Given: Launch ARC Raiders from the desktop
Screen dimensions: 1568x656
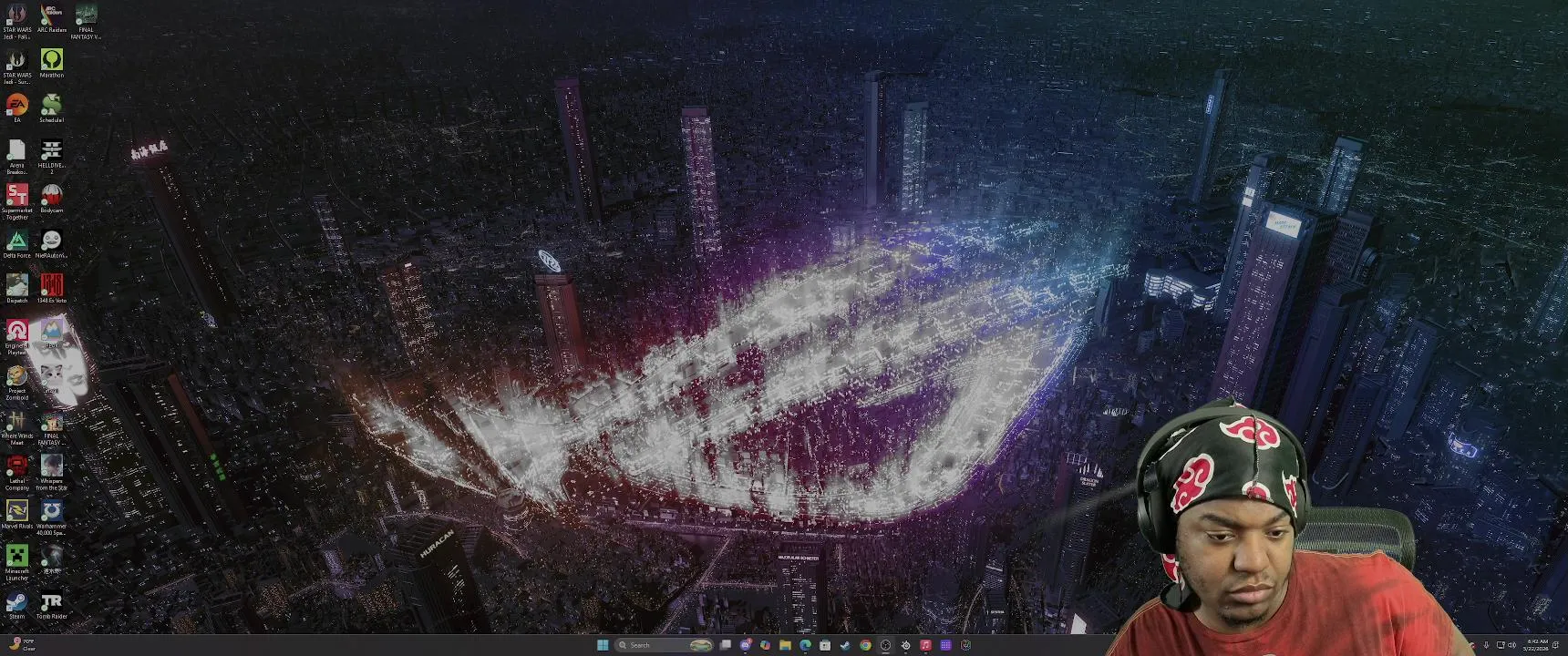Looking at the screenshot, I should click(52, 18).
